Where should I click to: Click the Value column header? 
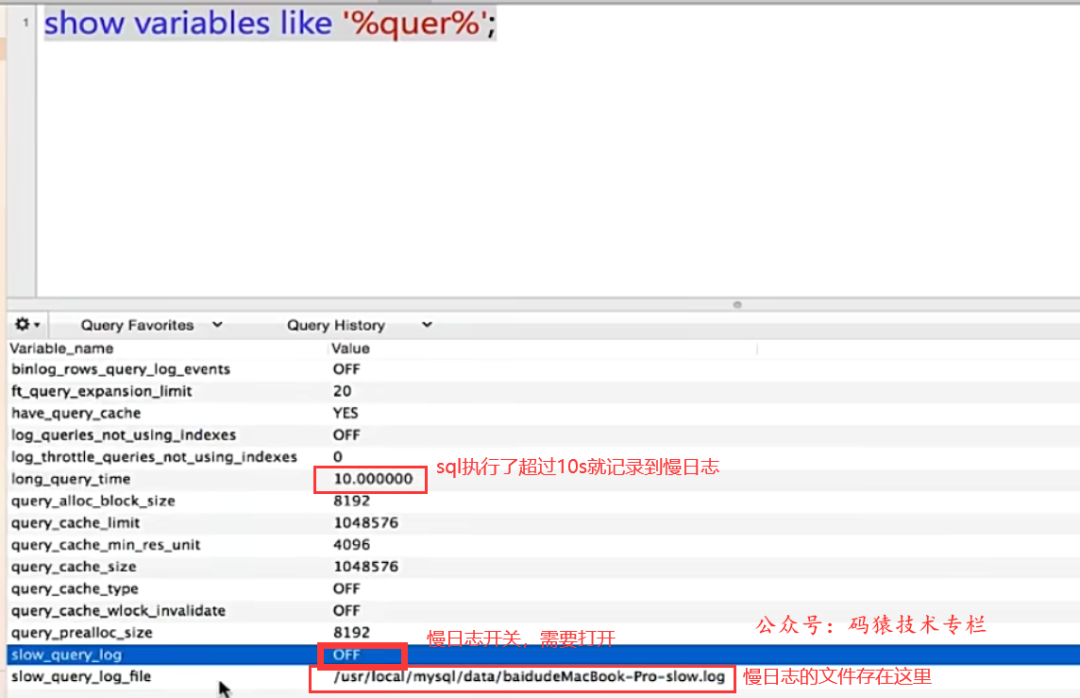350,348
